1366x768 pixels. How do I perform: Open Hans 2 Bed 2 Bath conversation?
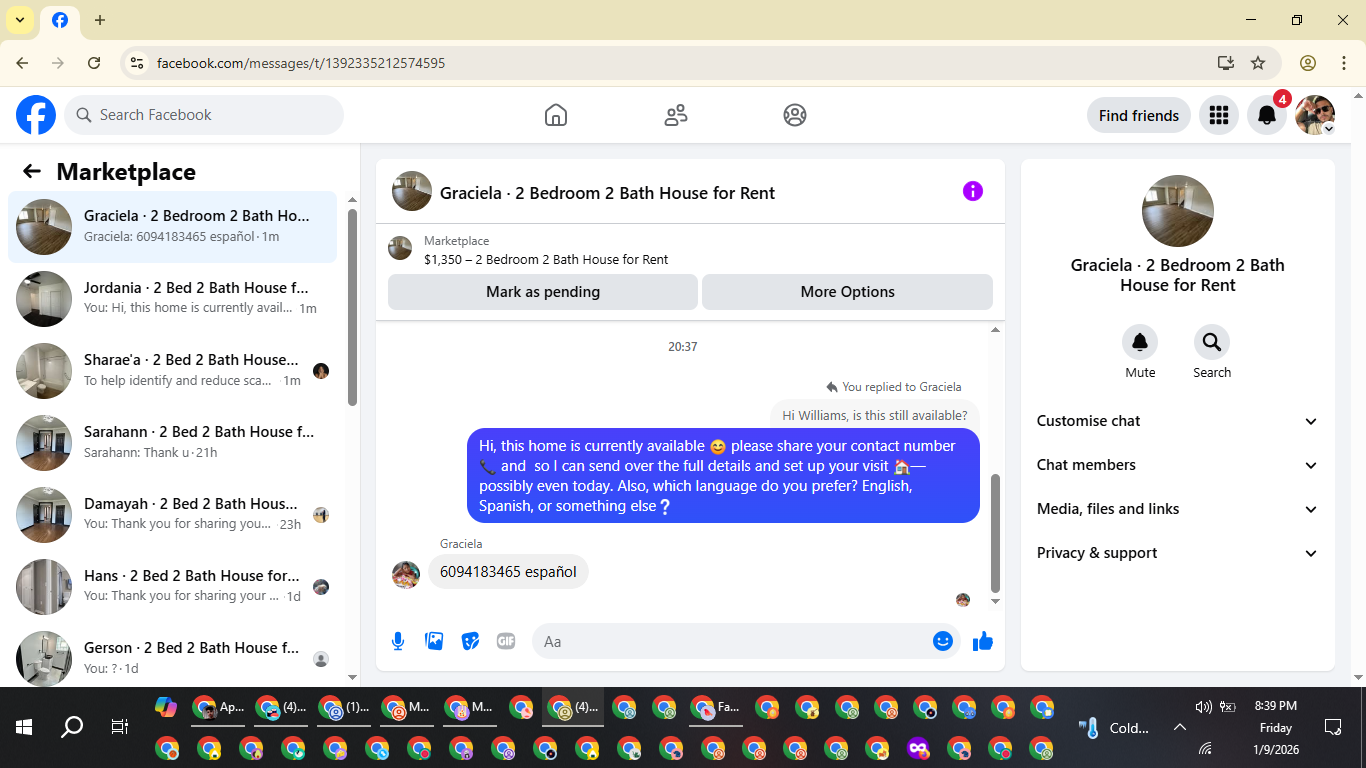pyautogui.click(x=173, y=587)
